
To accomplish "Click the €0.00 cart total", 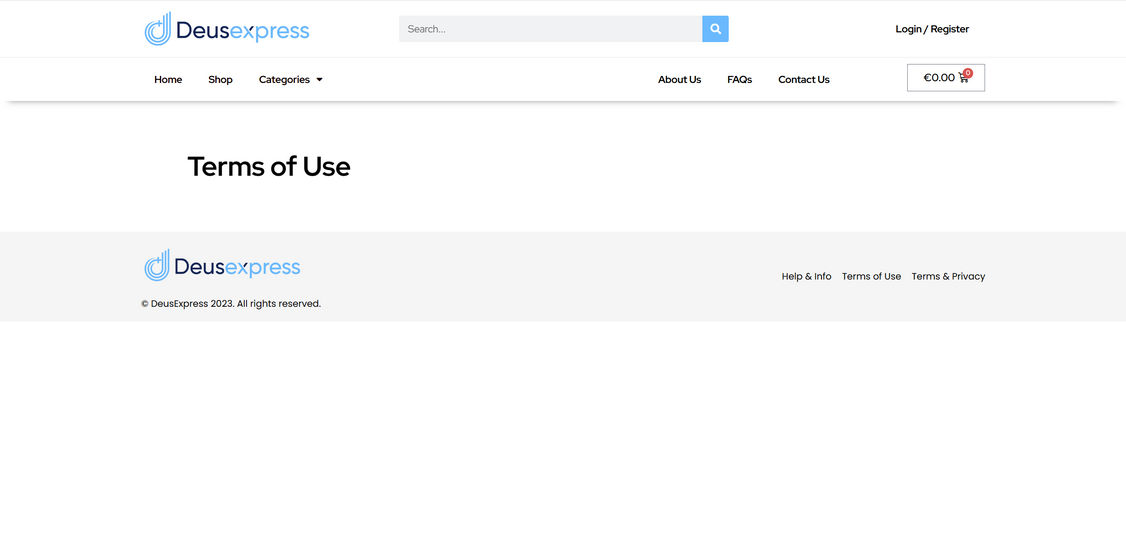I will tap(939, 78).
